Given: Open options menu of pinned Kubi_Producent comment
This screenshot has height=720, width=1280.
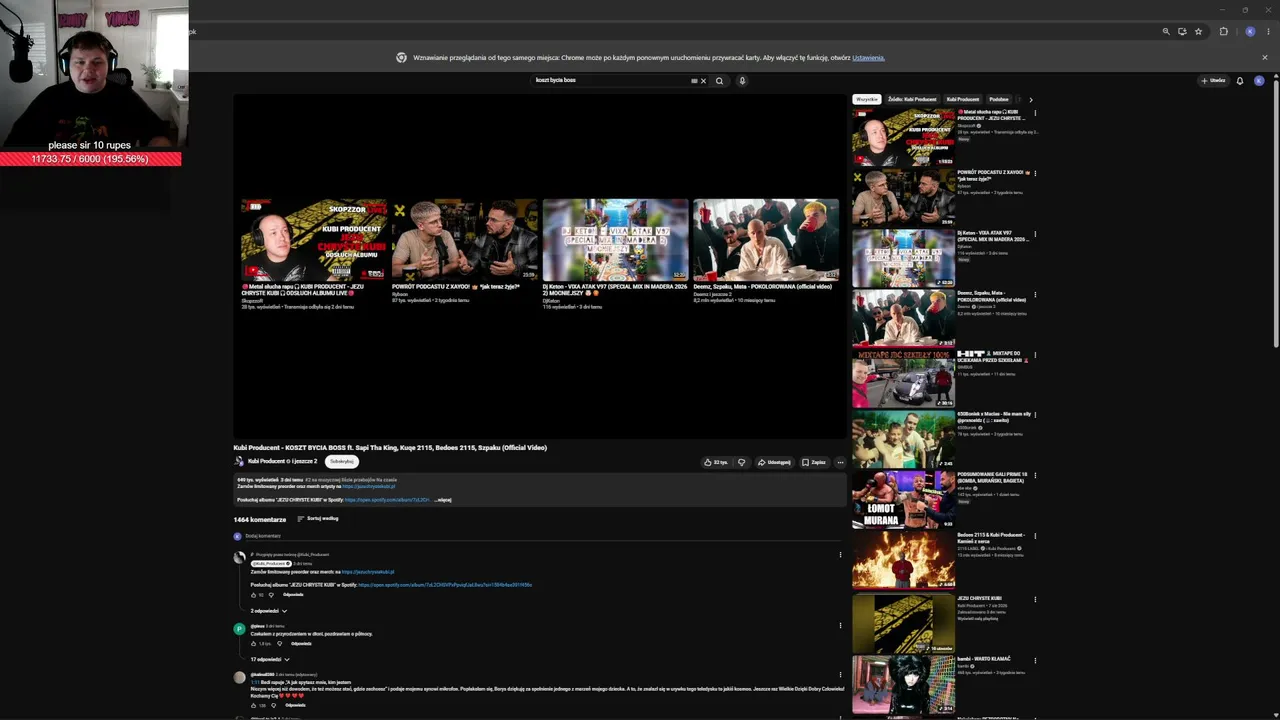Looking at the screenshot, I should [x=840, y=555].
